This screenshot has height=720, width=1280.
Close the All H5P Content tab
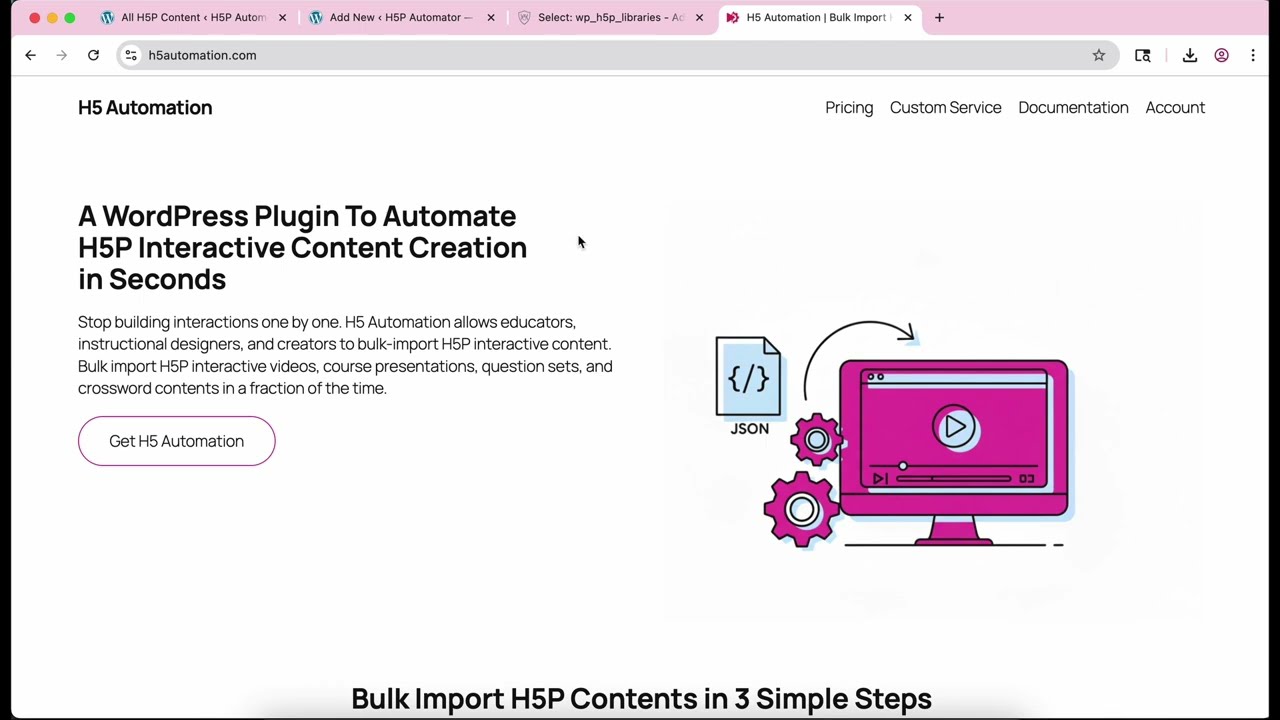click(x=282, y=17)
